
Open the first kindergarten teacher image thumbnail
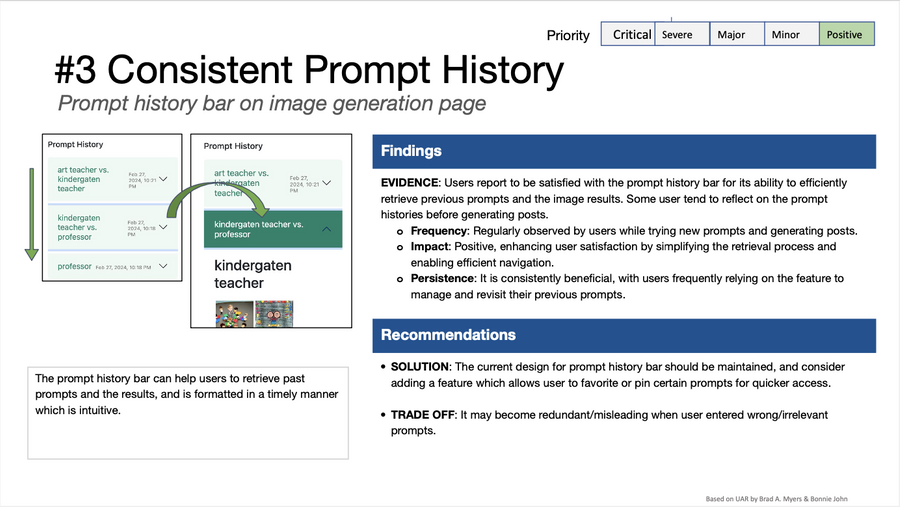[234, 314]
